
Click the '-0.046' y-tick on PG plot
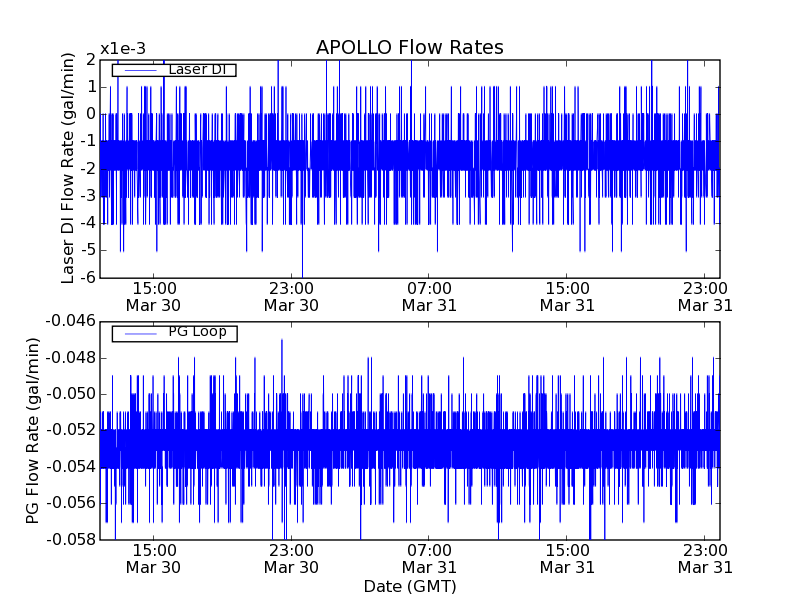pos(71,321)
